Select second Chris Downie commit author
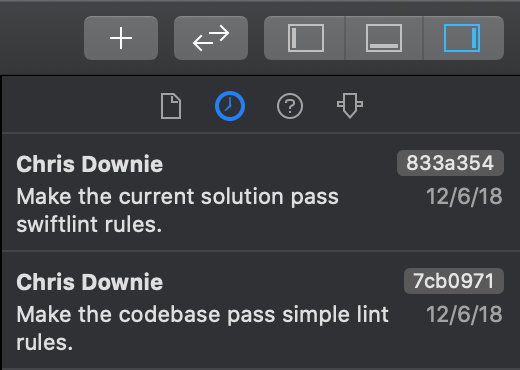 tap(90, 282)
